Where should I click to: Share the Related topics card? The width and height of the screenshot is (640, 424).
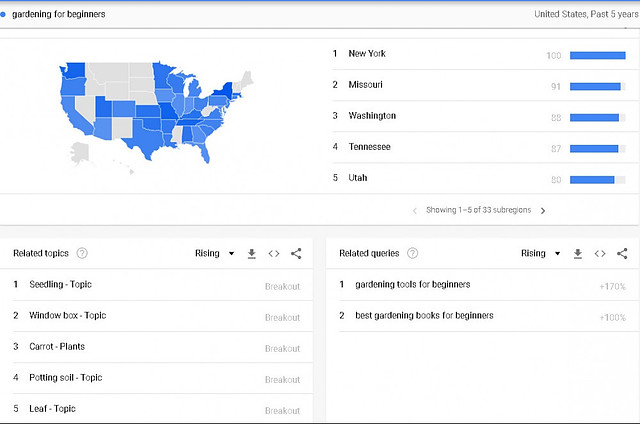click(296, 254)
